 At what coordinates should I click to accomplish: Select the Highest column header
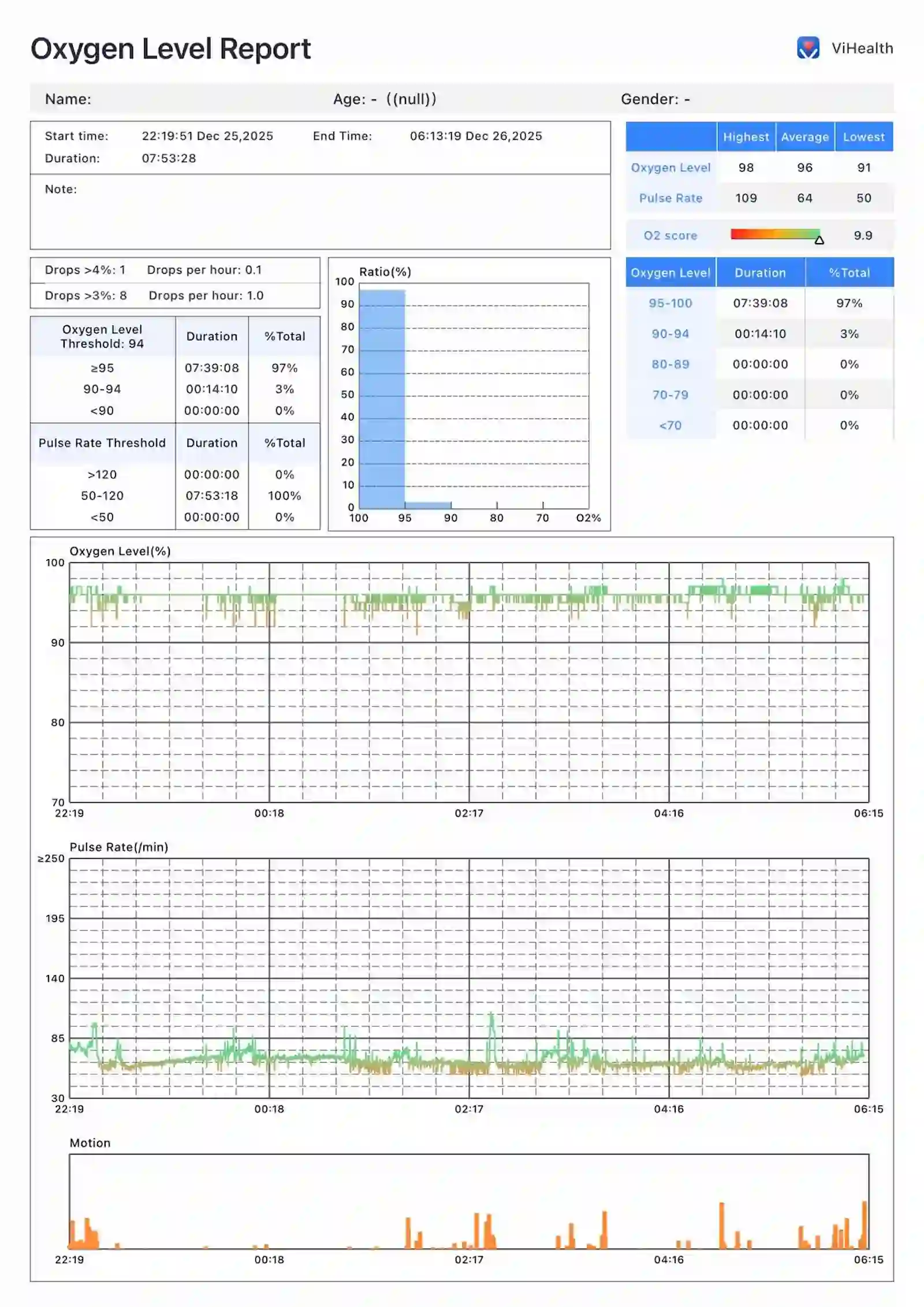(x=746, y=137)
